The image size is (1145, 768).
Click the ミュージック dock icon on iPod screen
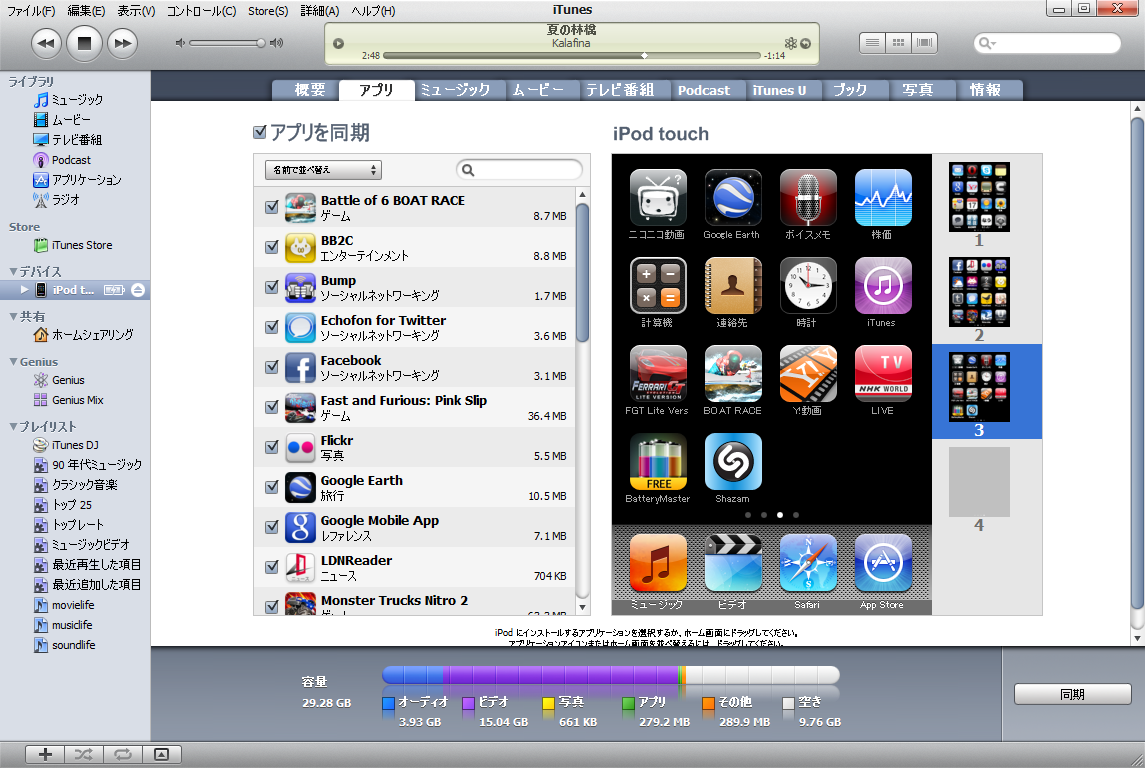658,563
